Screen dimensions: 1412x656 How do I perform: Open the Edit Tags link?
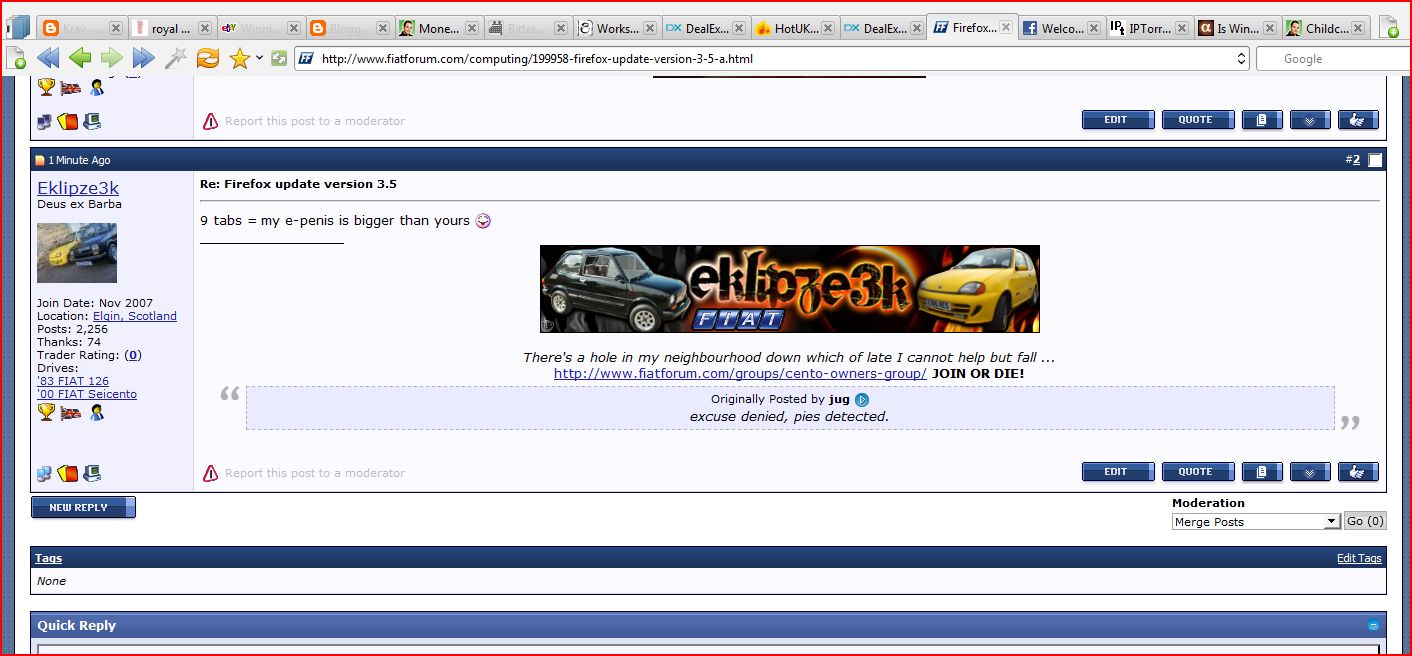coord(1358,558)
